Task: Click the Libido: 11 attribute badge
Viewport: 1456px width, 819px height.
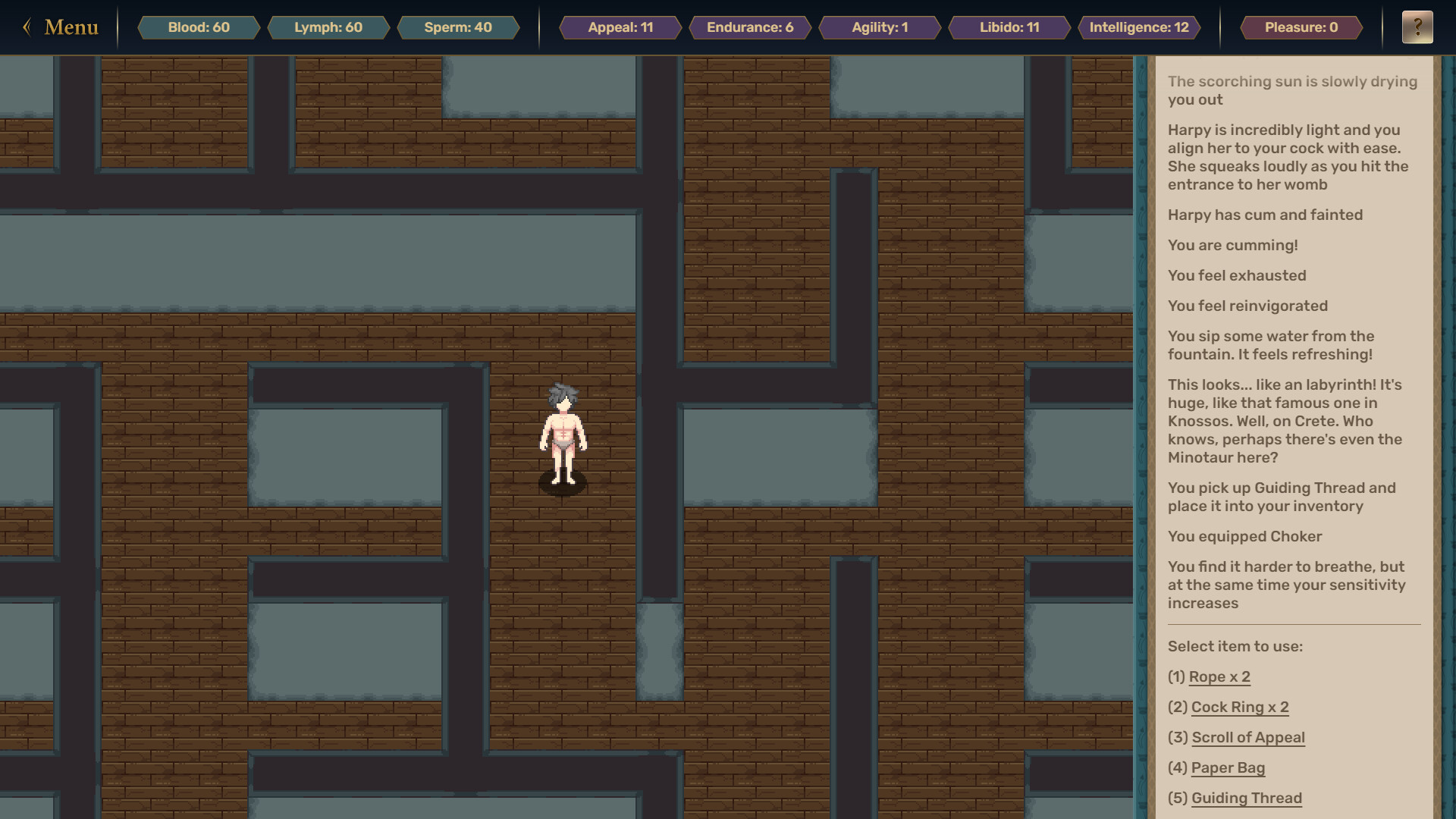Action: tap(1009, 27)
